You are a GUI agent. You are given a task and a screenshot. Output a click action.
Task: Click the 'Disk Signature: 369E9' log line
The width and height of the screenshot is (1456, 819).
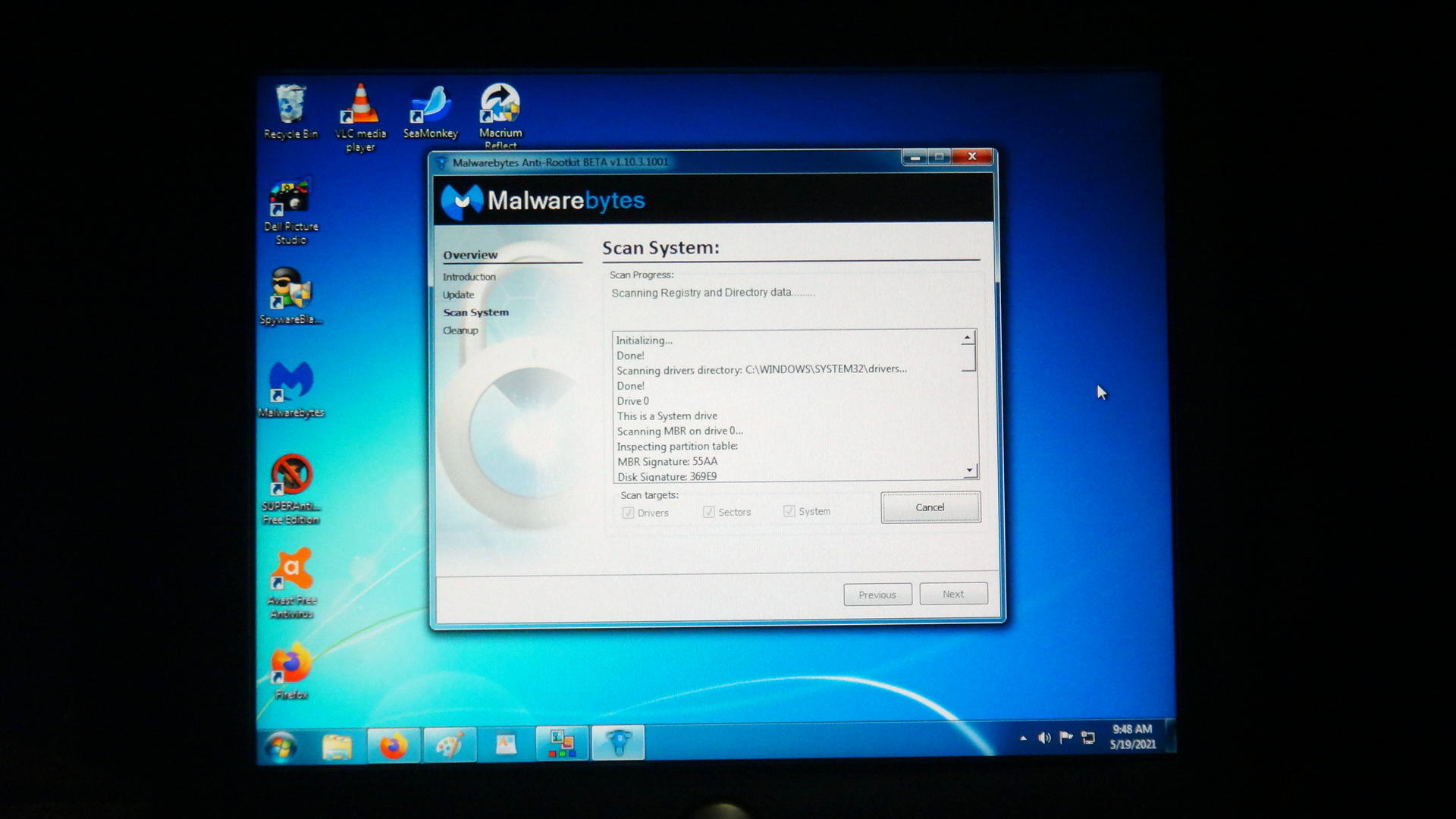pyautogui.click(x=667, y=477)
